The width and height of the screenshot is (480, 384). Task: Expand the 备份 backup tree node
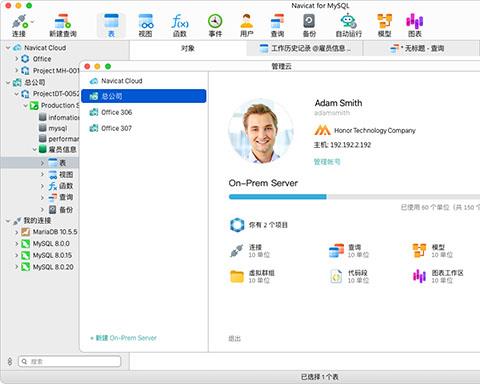[42, 210]
